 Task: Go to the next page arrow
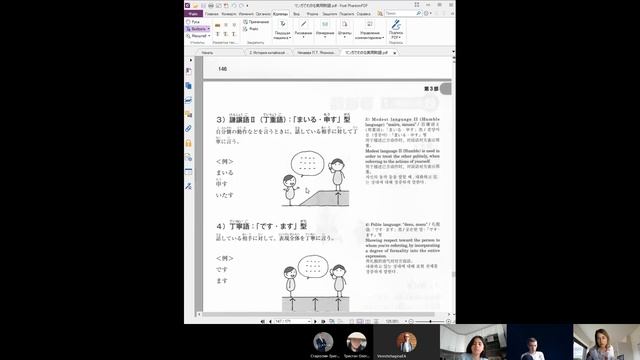tap(315, 321)
